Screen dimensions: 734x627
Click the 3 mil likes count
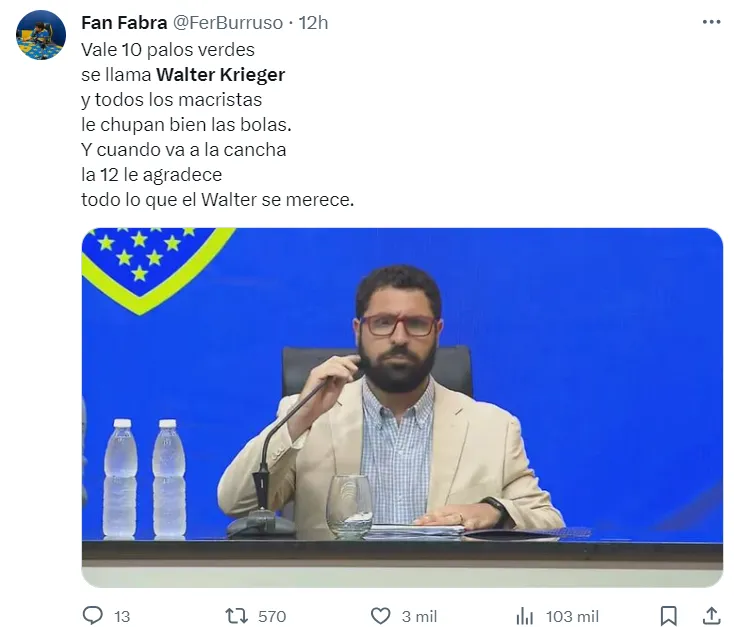pos(419,616)
